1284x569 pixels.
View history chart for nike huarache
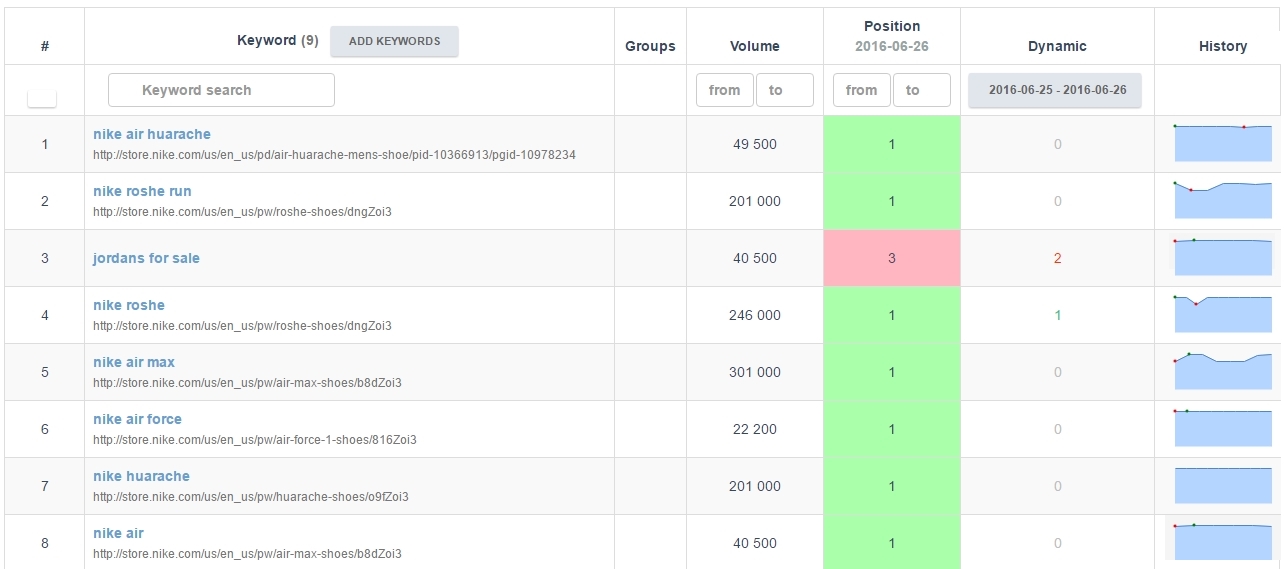[x=1222, y=485]
